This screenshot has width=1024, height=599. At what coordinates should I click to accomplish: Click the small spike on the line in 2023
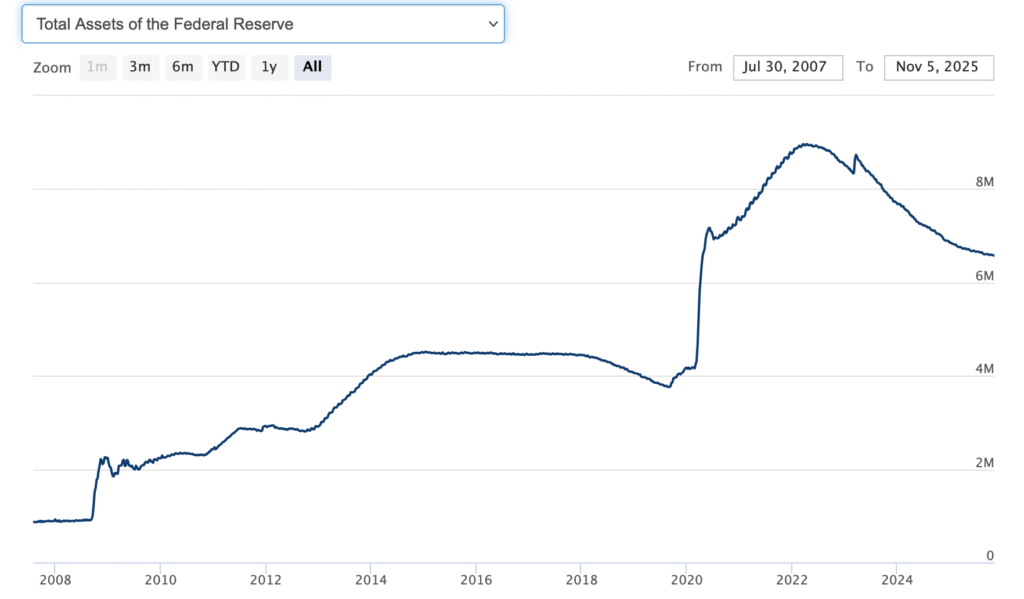(855, 155)
